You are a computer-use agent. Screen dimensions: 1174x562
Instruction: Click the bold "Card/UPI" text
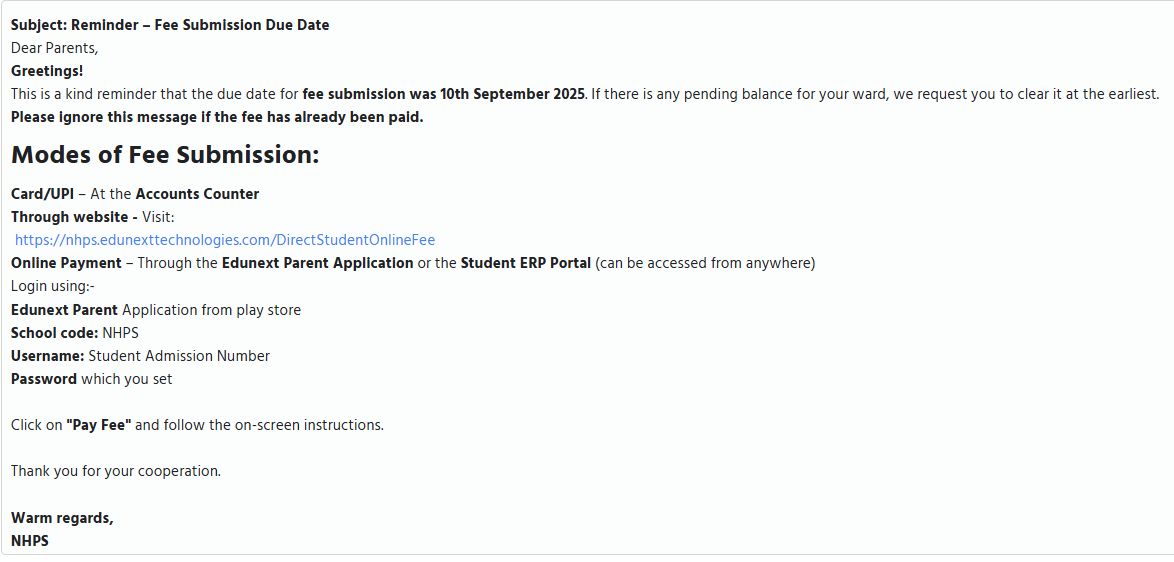click(x=42, y=194)
